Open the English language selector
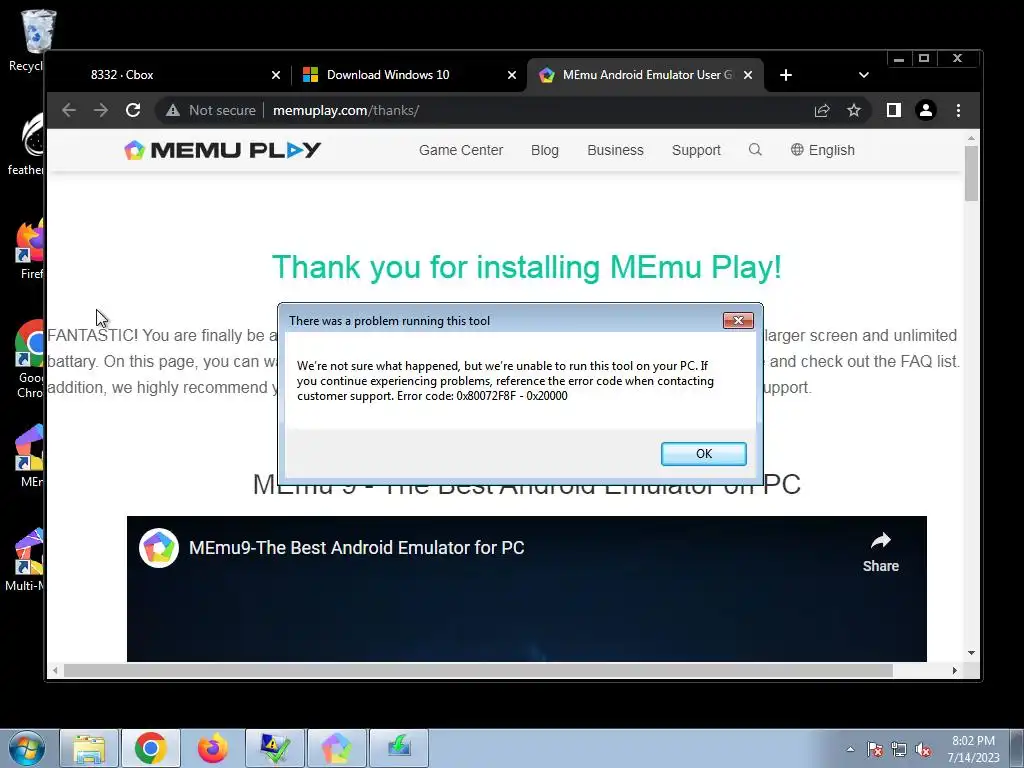Screen dimensions: 1024x768 (822, 150)
